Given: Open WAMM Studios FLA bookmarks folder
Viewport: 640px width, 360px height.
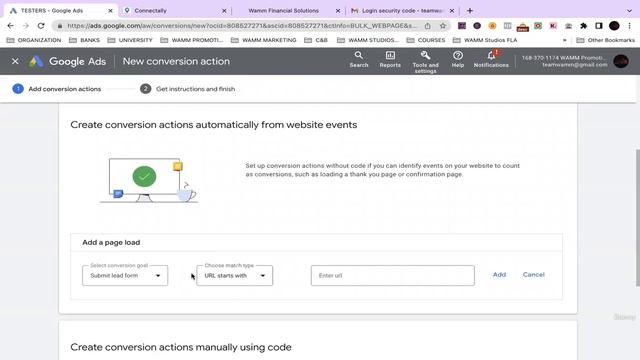Looking at the screenshot, I should [485, 40].
